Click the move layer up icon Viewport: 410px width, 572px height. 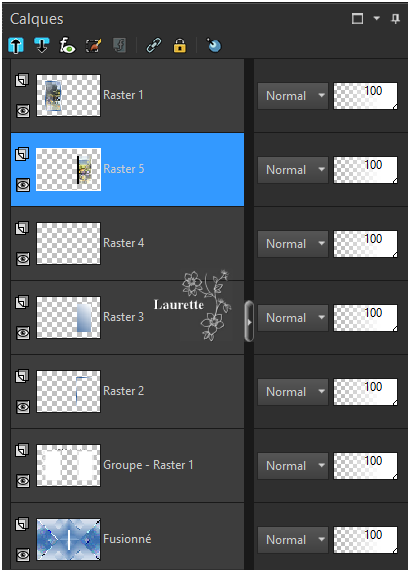(x=16, y=46)
